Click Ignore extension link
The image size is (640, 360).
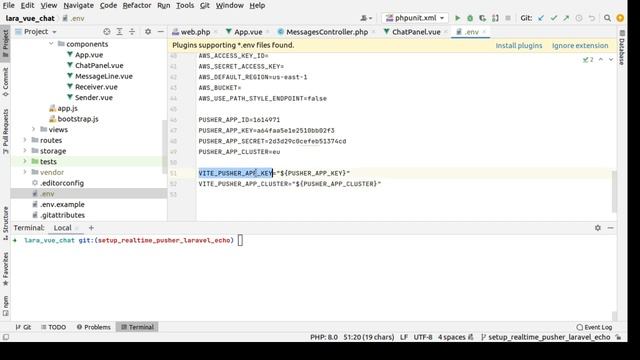[580, 45]
